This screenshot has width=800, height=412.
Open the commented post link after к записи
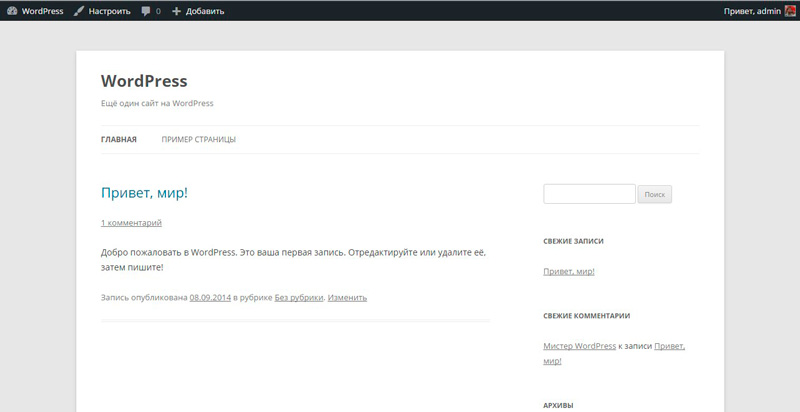pos(669,346)
